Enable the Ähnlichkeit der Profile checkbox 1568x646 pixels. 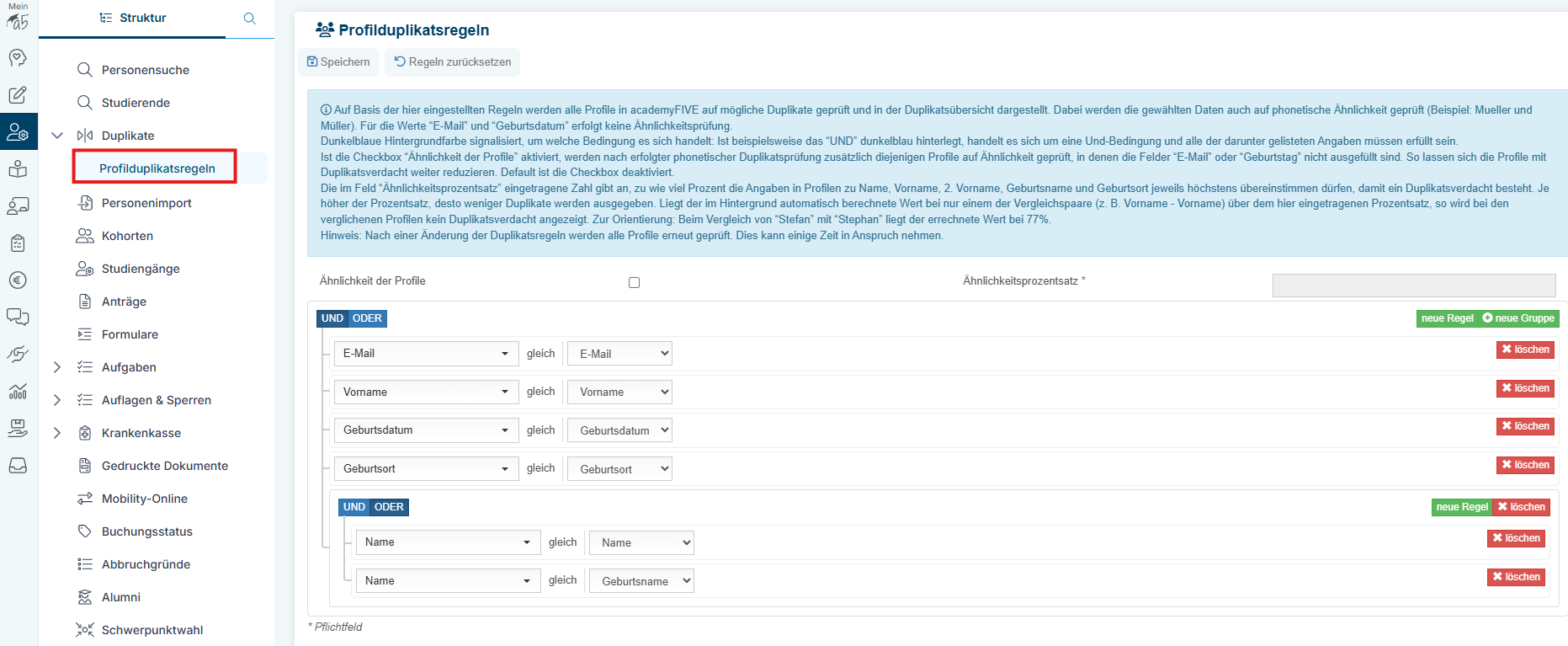pos(634,283)
